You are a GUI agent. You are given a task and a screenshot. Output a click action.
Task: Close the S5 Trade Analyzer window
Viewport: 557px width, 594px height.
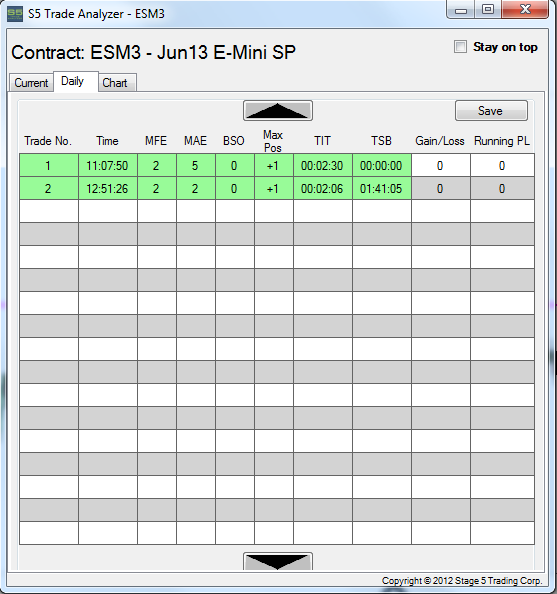[x=525, y=9]
